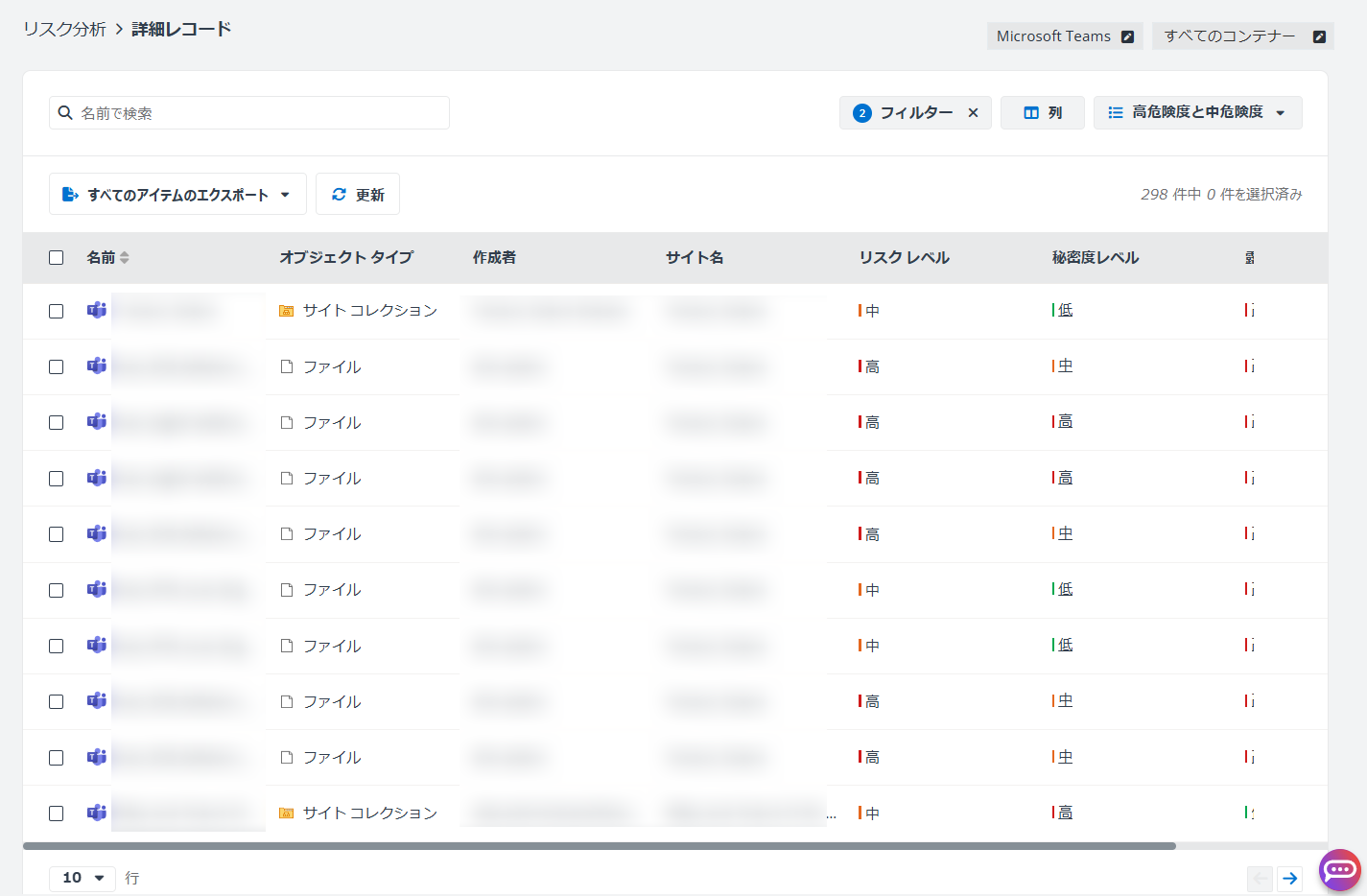Check the first row's checkbox
The width and height of the screenshot is (1367, 896).
pyautogui.click(x=57, y=311)
